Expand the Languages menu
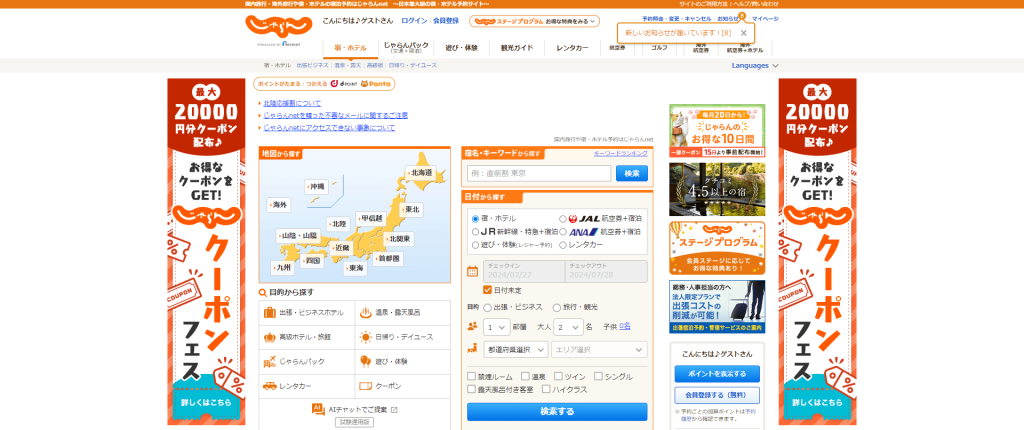The image size is (1024, 430). coord(755,65)
